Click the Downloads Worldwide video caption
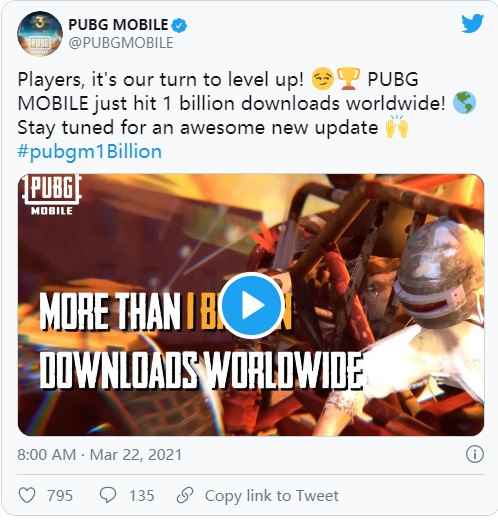This screenshot has width=498, height=520. (x=201, y=371)
